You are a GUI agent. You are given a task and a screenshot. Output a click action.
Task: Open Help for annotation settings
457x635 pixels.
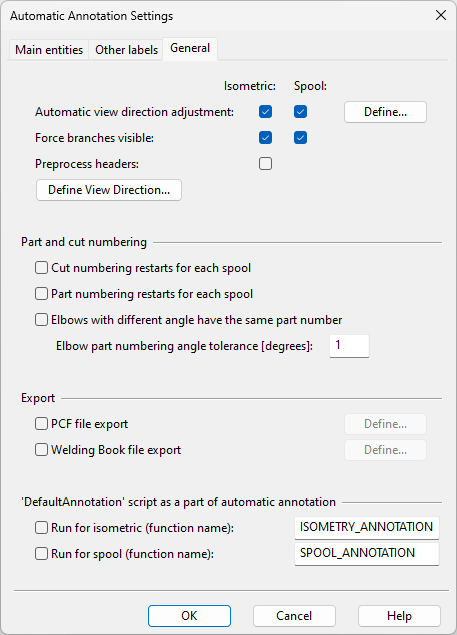click(x=399, y=616)
